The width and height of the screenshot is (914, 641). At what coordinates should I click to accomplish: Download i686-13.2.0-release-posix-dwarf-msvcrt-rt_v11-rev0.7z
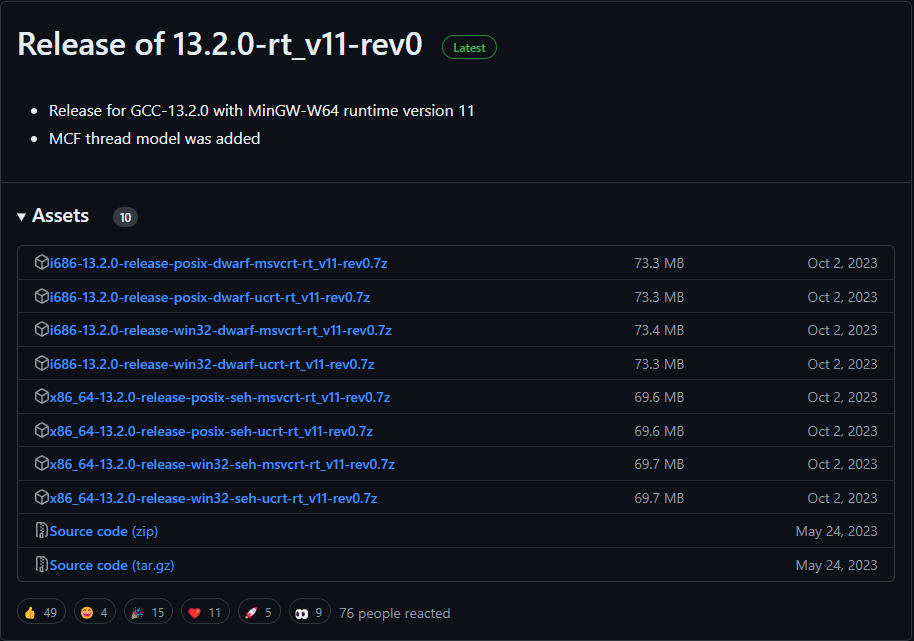219,263
